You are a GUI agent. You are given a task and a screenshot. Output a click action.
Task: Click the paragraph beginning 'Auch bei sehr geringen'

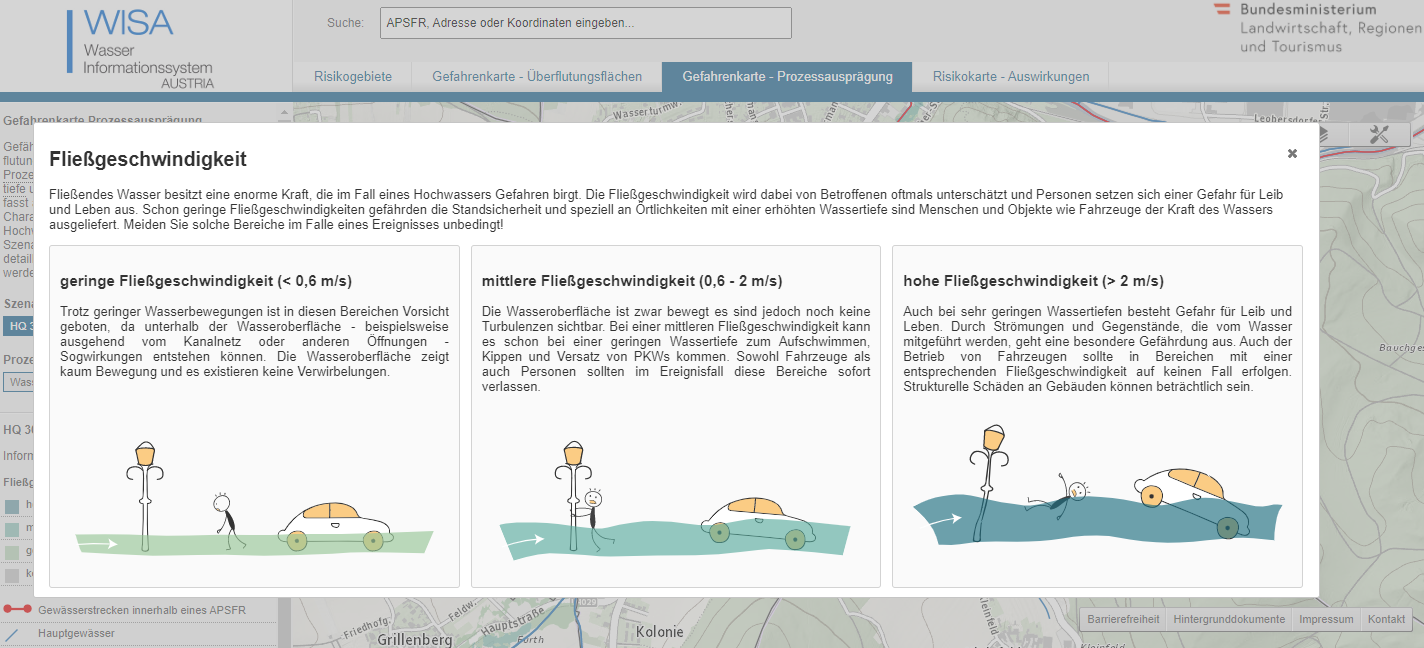1097,349
